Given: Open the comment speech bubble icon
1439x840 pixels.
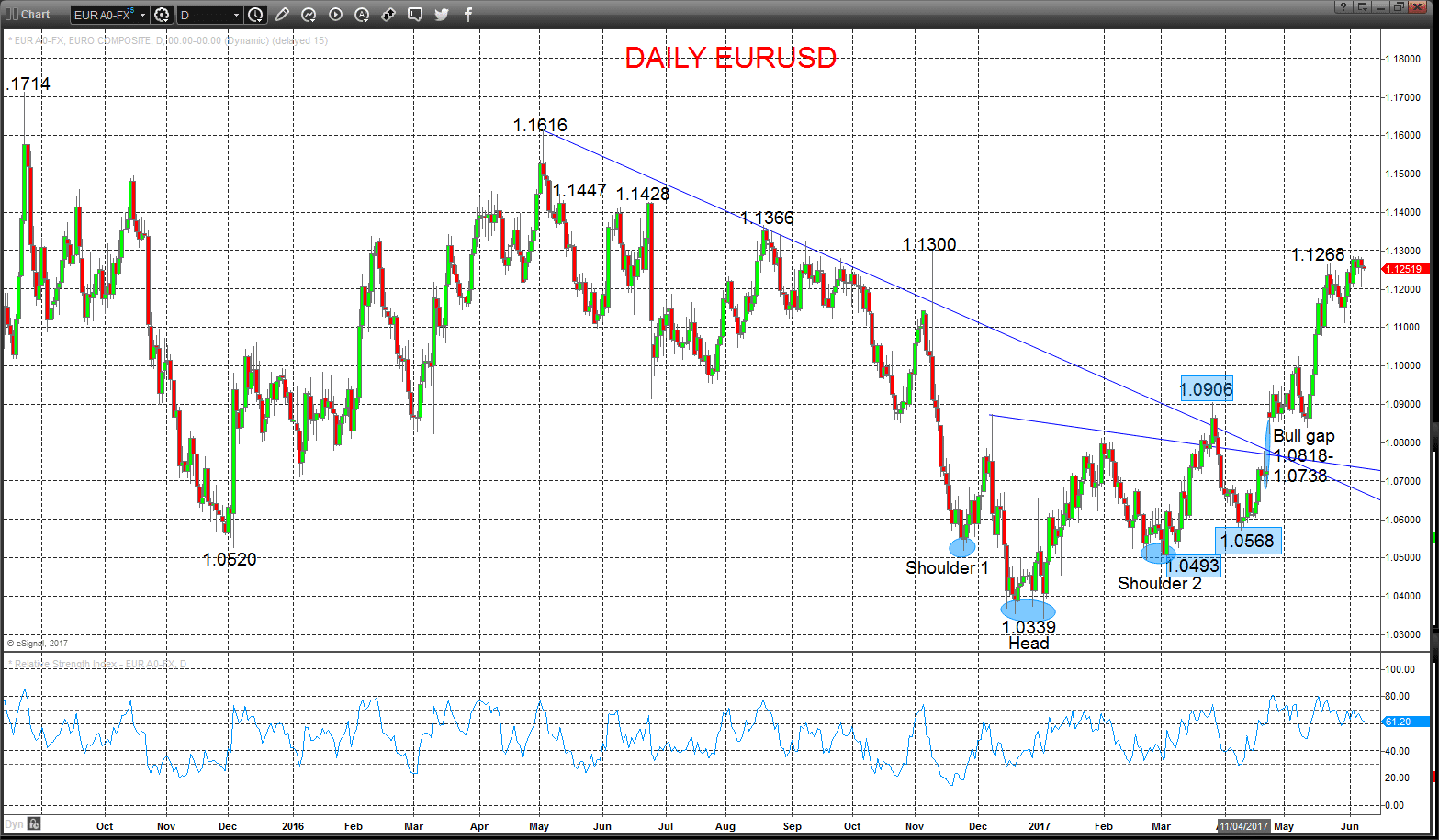Looking at the screenshot, I should [x=415, y=15].
